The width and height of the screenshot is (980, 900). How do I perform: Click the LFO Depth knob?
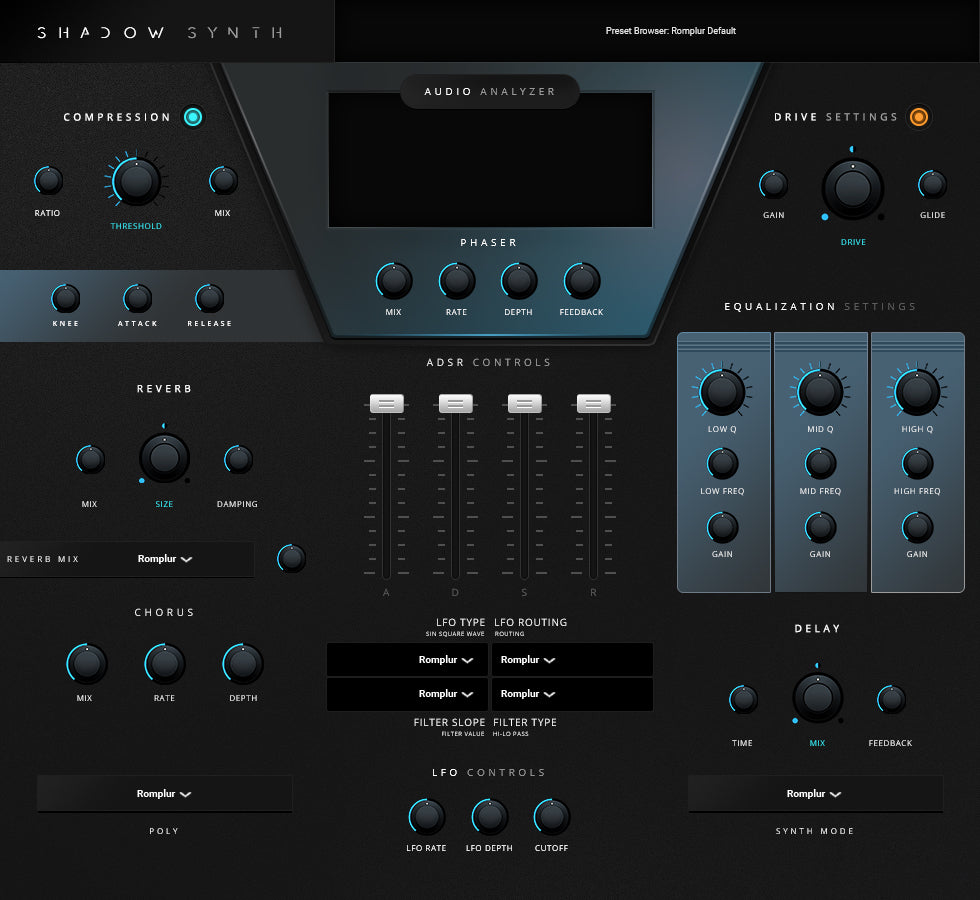[490, 817]
